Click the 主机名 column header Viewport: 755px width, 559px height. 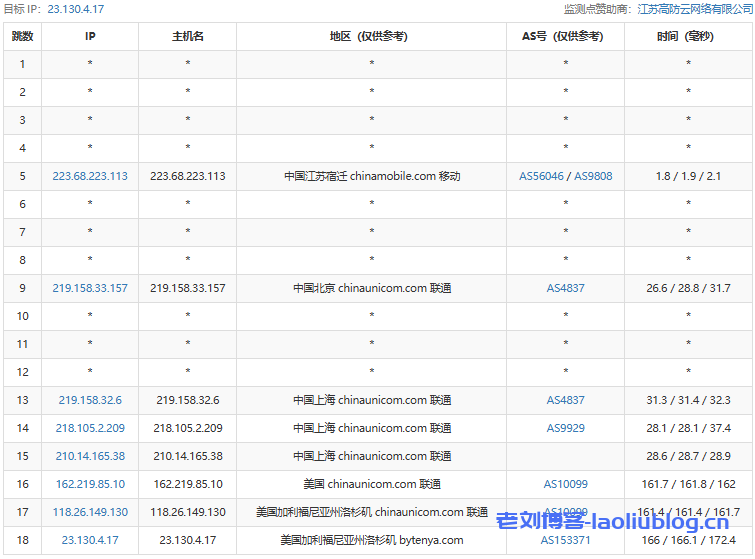tap(188, 37)
